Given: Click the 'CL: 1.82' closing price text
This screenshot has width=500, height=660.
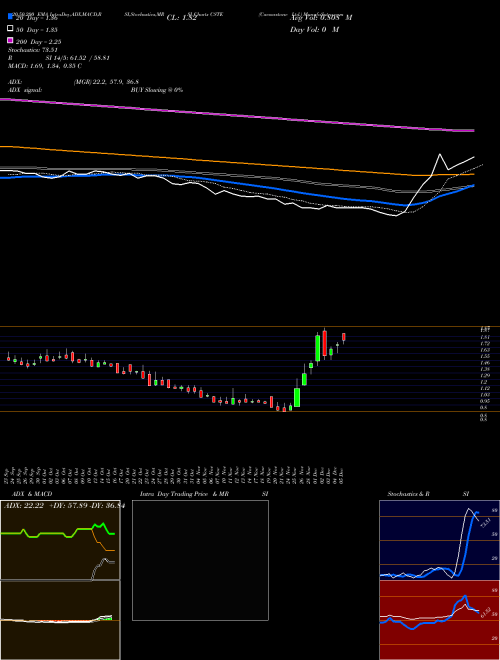Looking at the screenshot, I should pyautogui.click(x=181, y=18).
